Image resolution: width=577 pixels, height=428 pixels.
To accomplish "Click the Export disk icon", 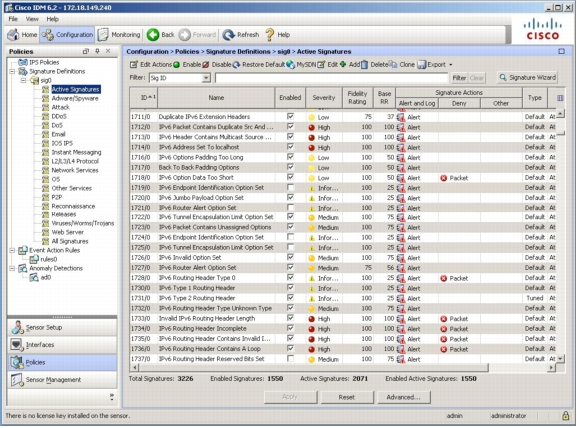I will click(x=422, y=65).
